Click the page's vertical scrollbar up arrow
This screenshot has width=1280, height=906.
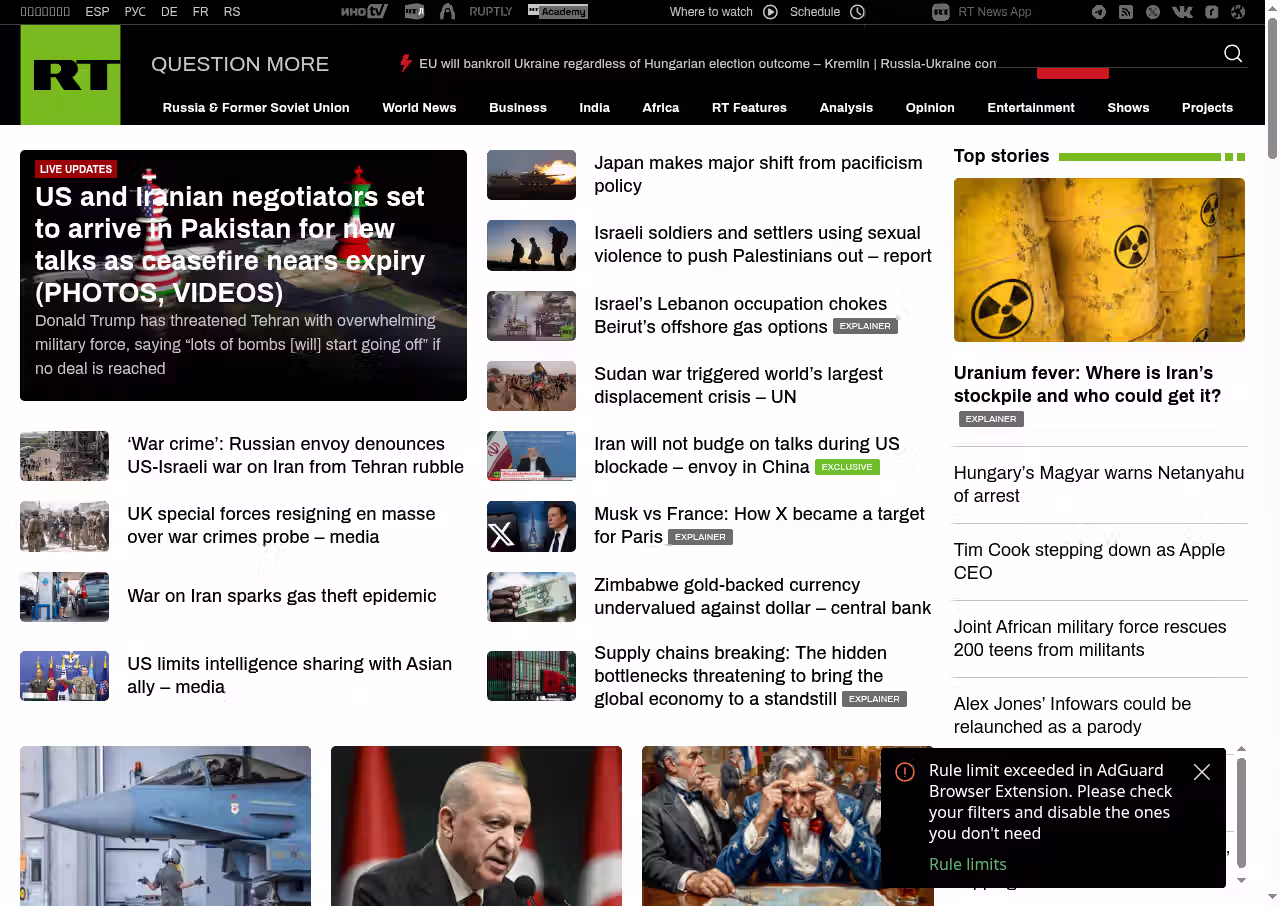click(x=1272, y=8)
